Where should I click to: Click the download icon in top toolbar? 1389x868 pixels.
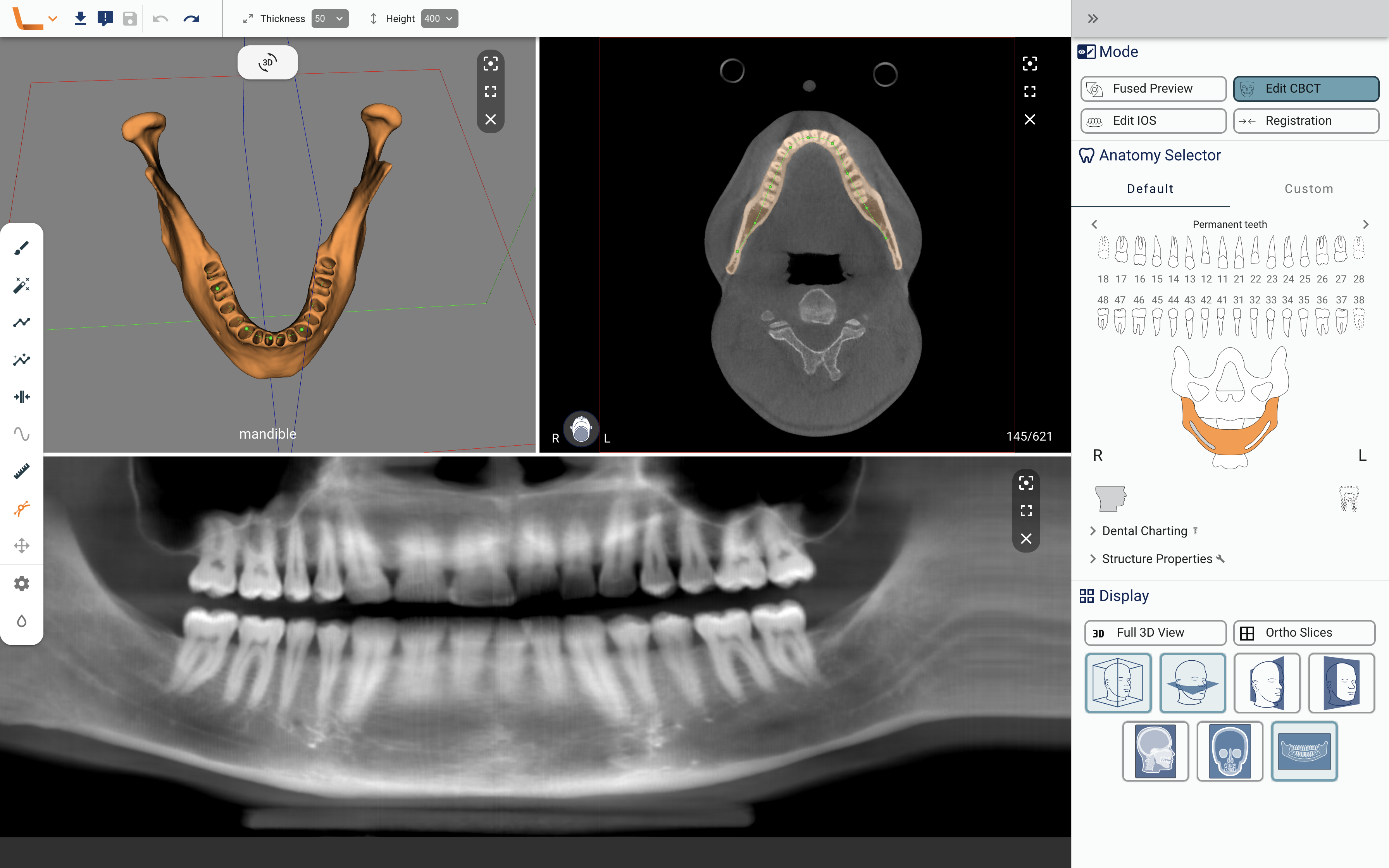click(80, 18)
